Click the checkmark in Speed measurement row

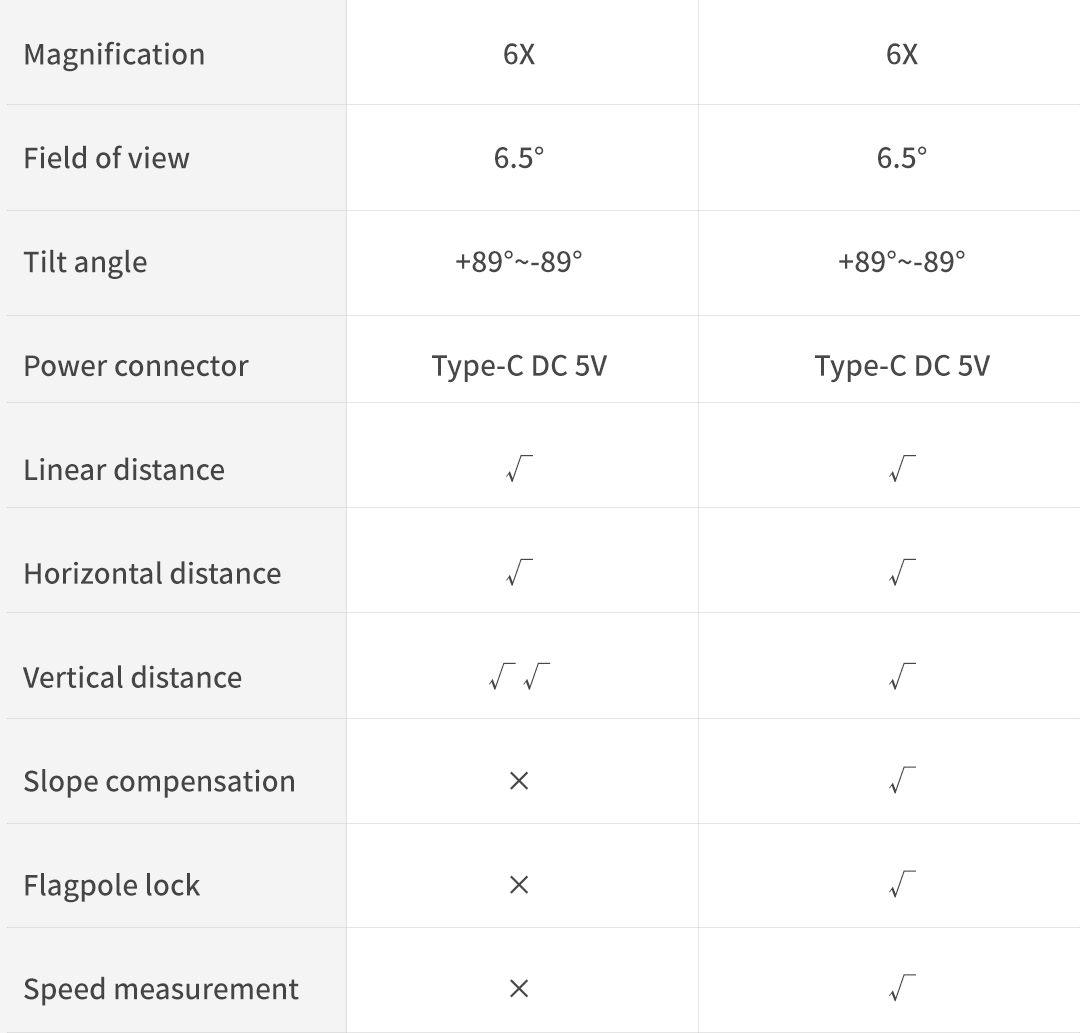click(x=902, y=989)
